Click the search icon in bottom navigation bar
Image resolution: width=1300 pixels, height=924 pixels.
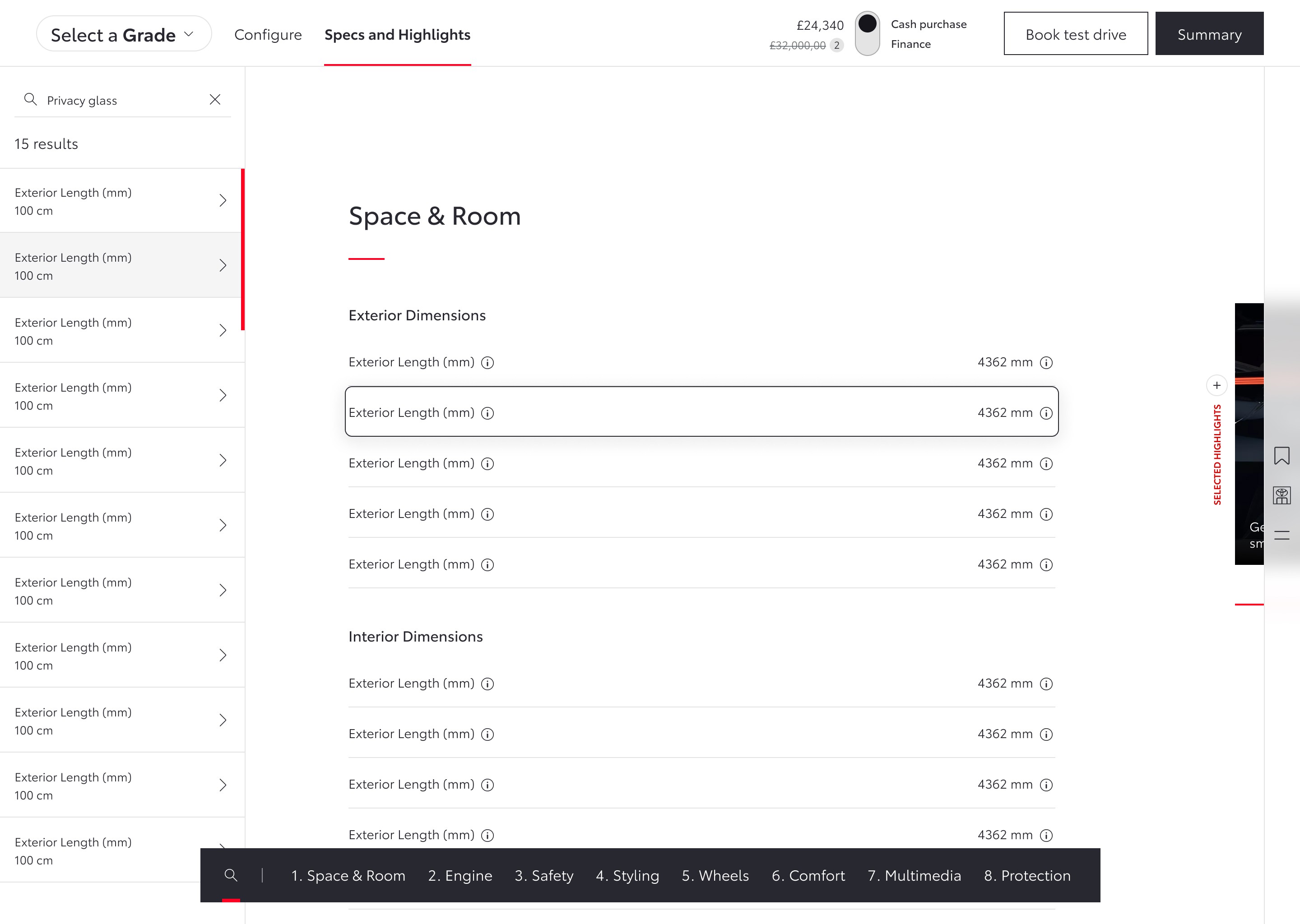click(231, 875)
